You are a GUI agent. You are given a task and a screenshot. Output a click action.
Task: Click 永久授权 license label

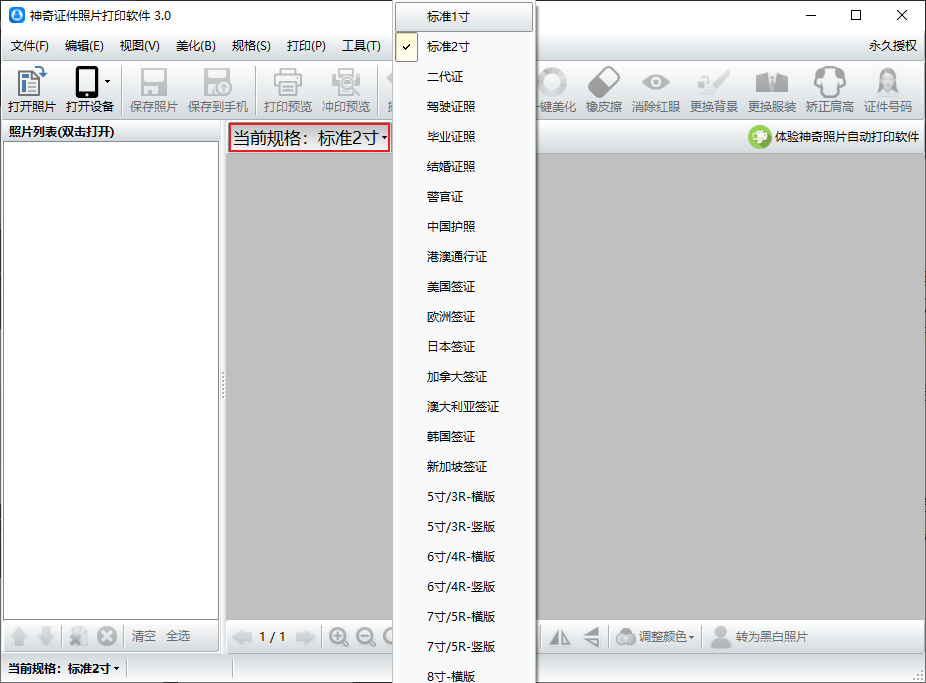892,46
